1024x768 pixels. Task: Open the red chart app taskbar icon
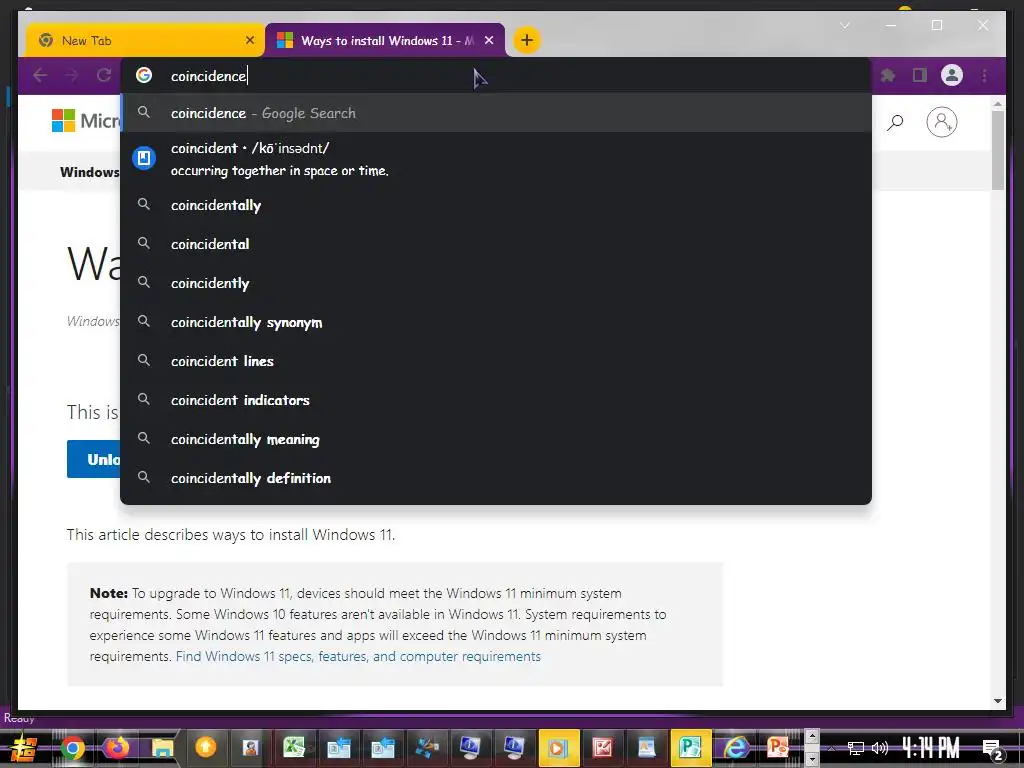tap(602, 747)
